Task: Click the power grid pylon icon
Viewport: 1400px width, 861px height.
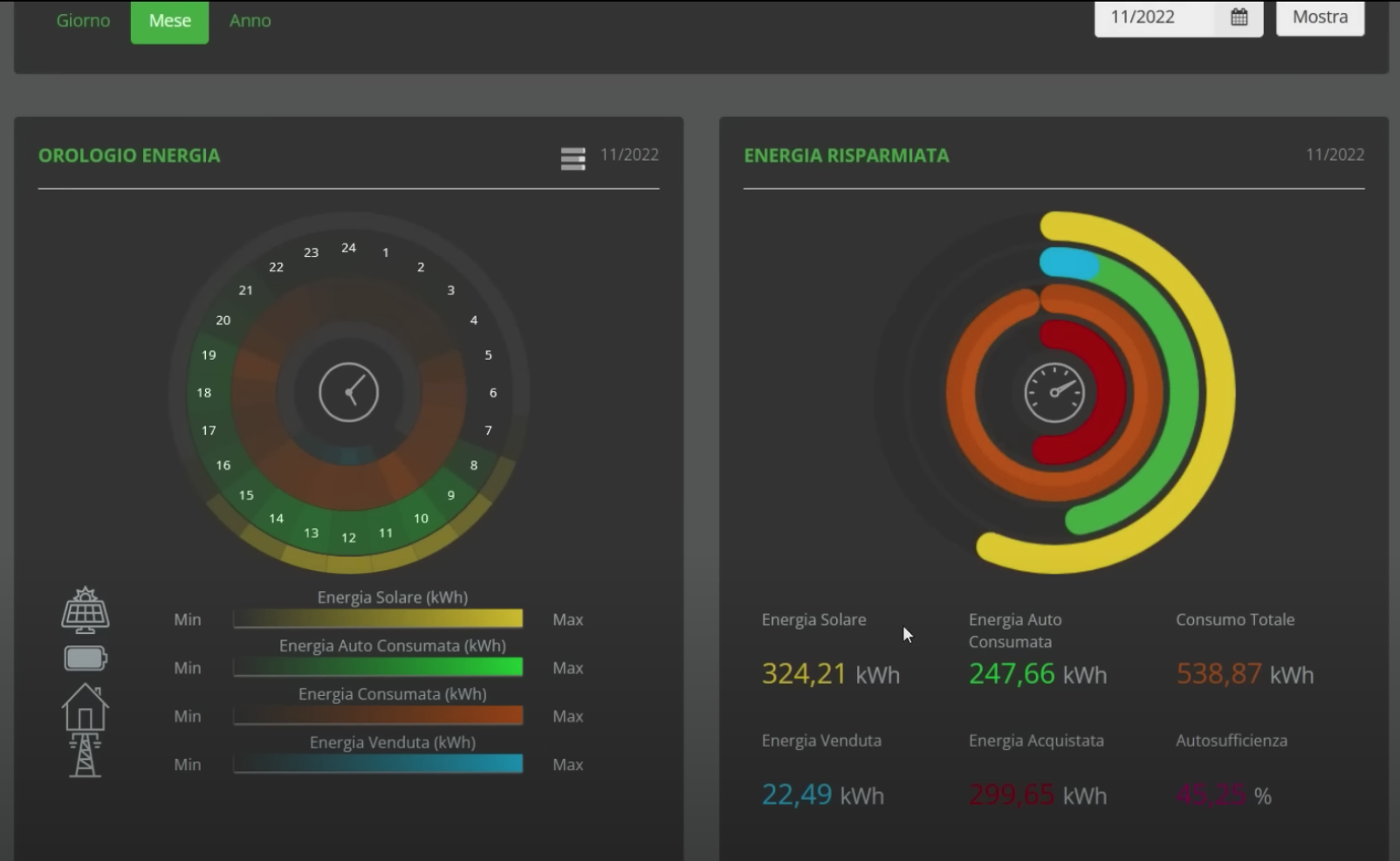Action: 86,755
